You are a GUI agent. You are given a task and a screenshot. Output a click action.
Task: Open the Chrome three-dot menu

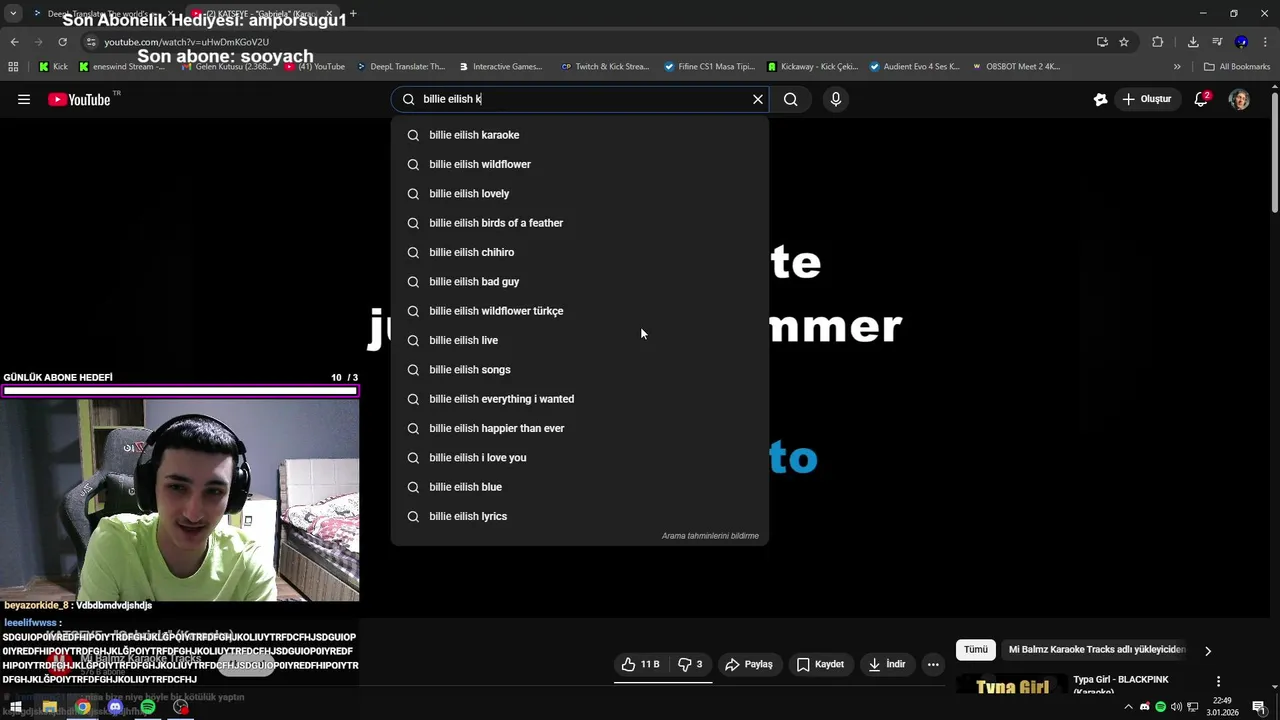1265,42
